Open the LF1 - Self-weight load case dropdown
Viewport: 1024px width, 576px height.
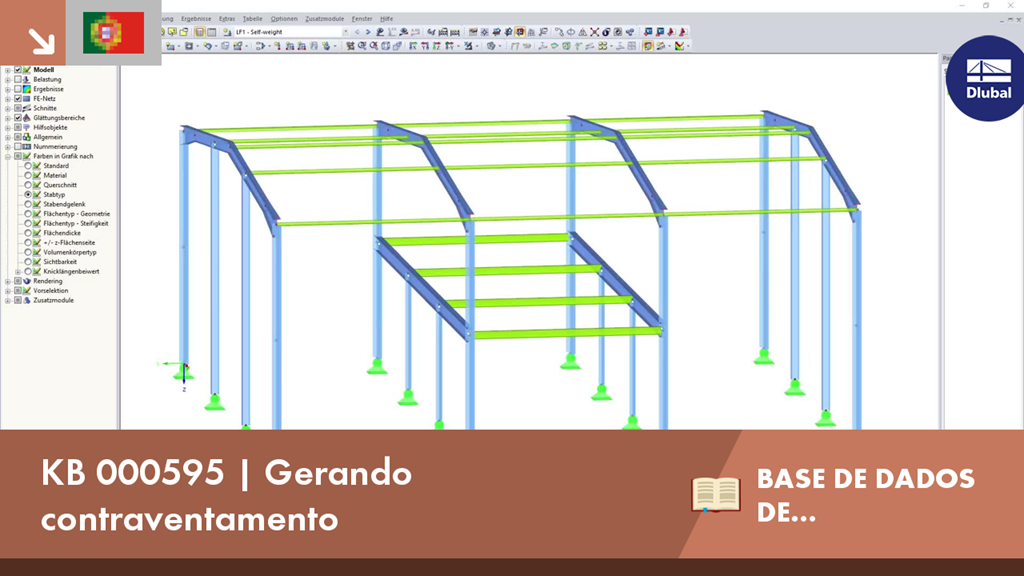[345, 32]
